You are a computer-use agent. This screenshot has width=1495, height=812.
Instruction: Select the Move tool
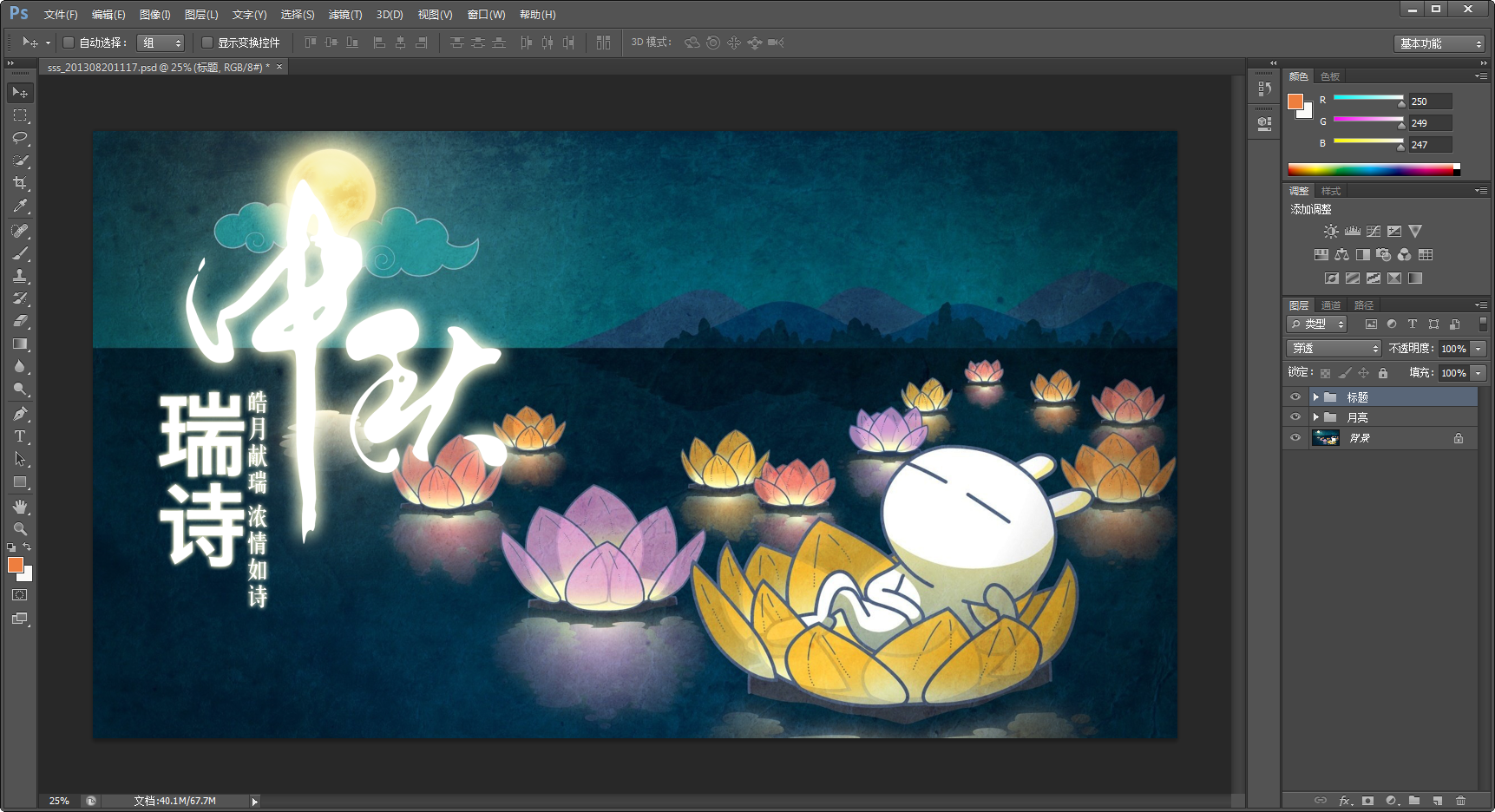[x=20, y=92]
